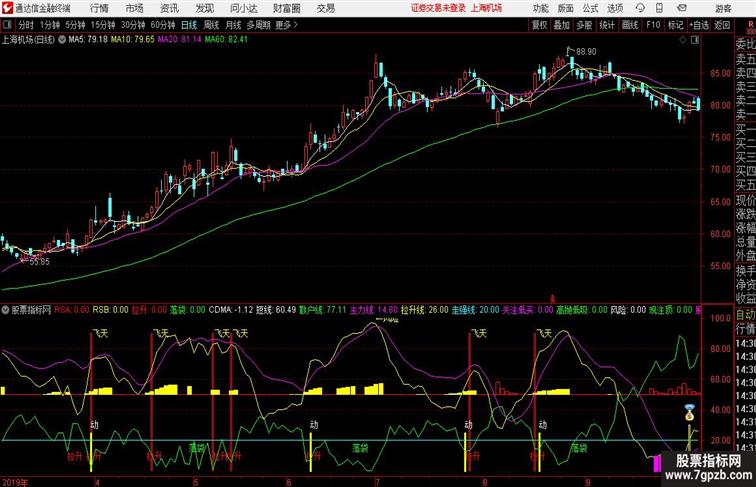Switch to the 30分钟 period tab

point(133,25)
